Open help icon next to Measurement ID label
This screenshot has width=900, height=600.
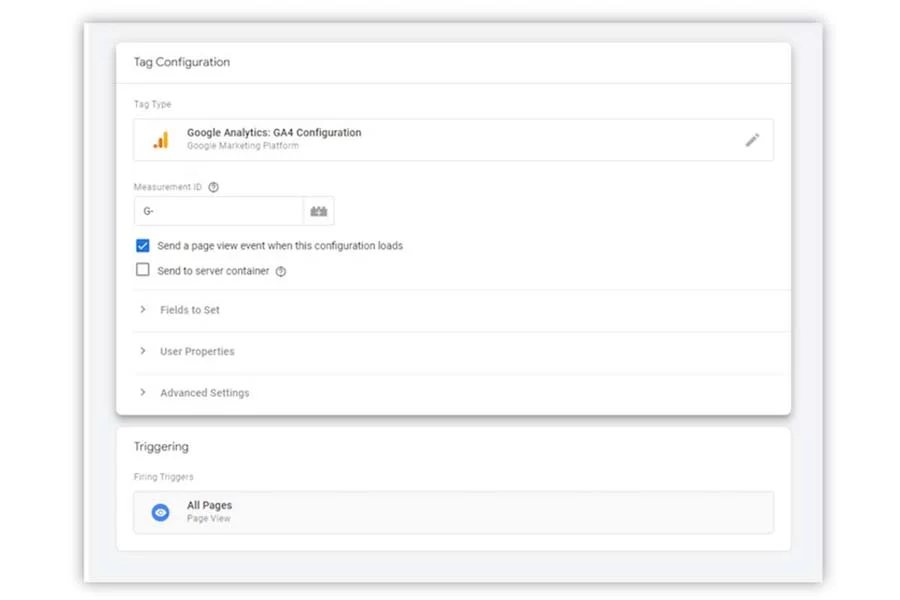214,187
